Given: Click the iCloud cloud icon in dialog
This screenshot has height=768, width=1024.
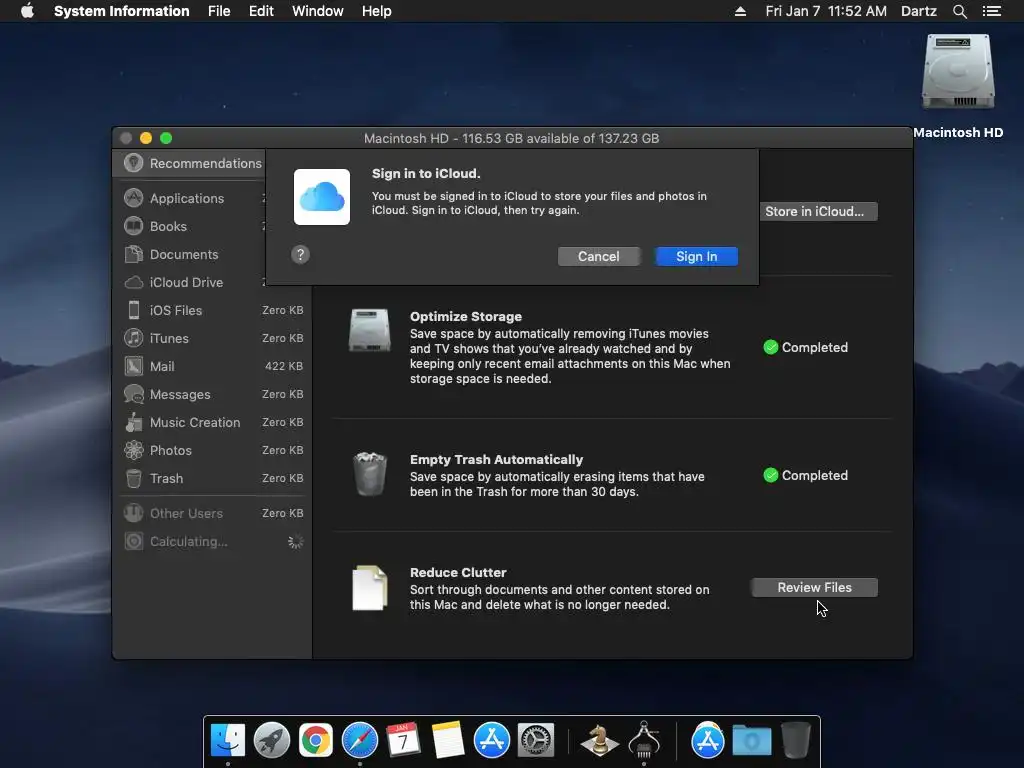Looking at the screenshot, I should coord(322,197).
